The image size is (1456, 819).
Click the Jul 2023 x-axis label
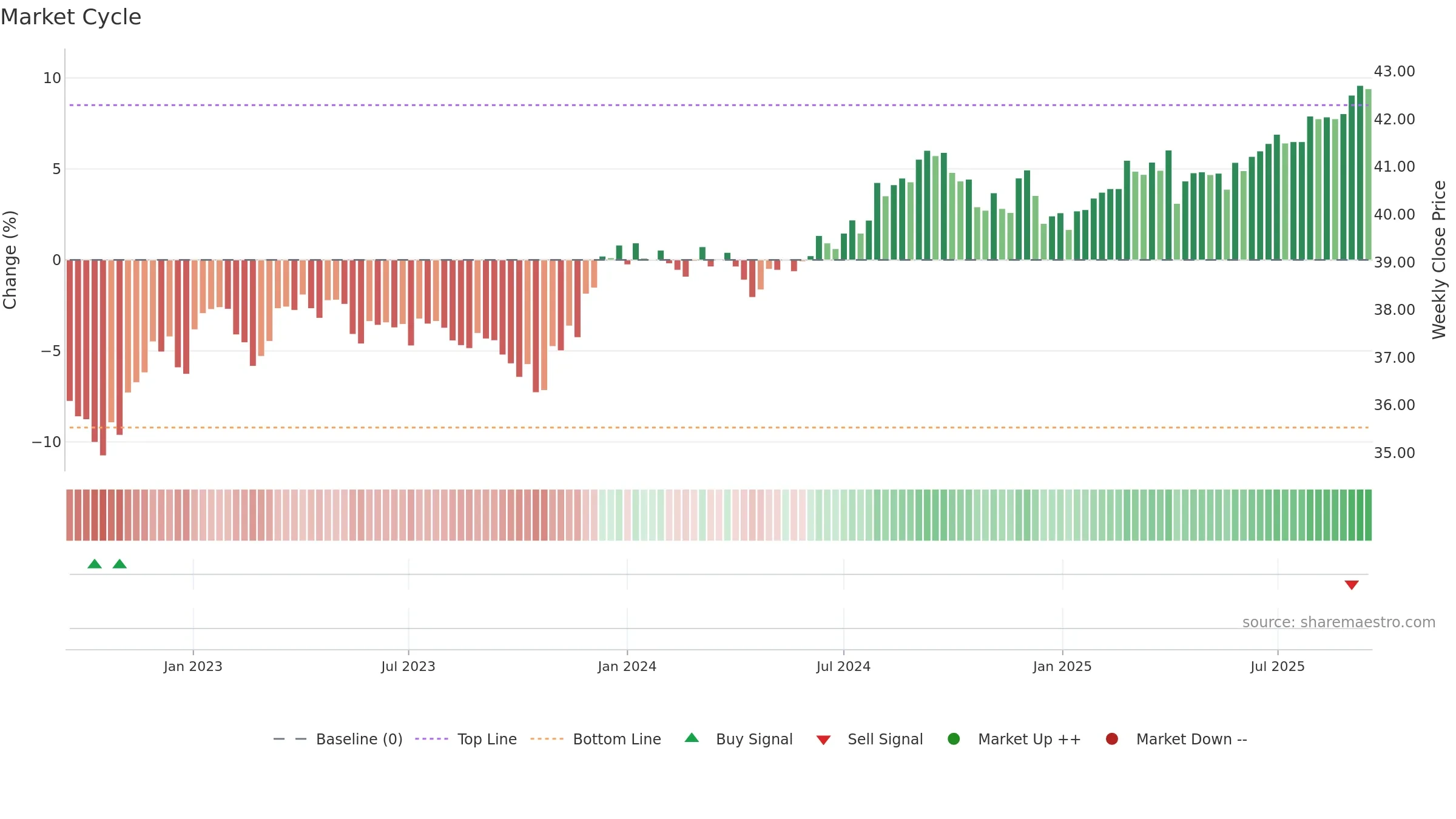[408, 666]
